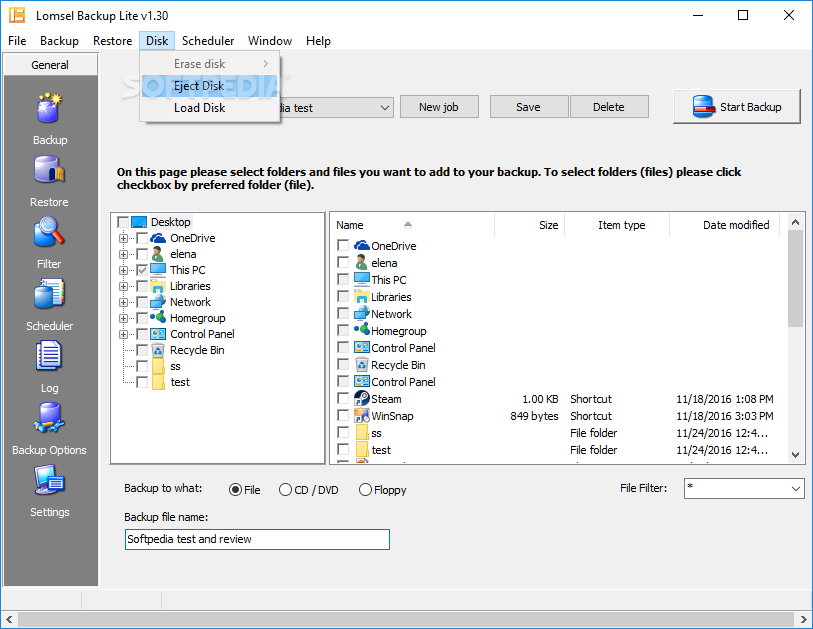This screenshot has width=813, height=629.
Task: Open the Scheduler icon in sidebar
Action: pyautogui.click(x=49, y=293)
